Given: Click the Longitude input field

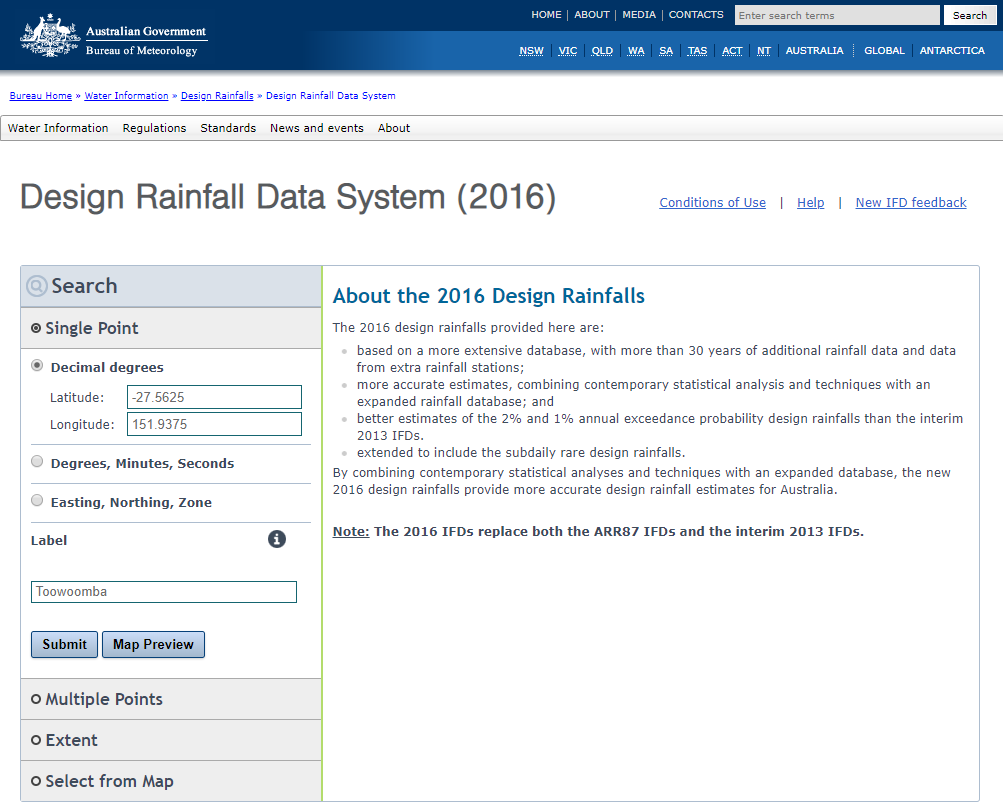Looking at the screenshot, I should point(214,424).
